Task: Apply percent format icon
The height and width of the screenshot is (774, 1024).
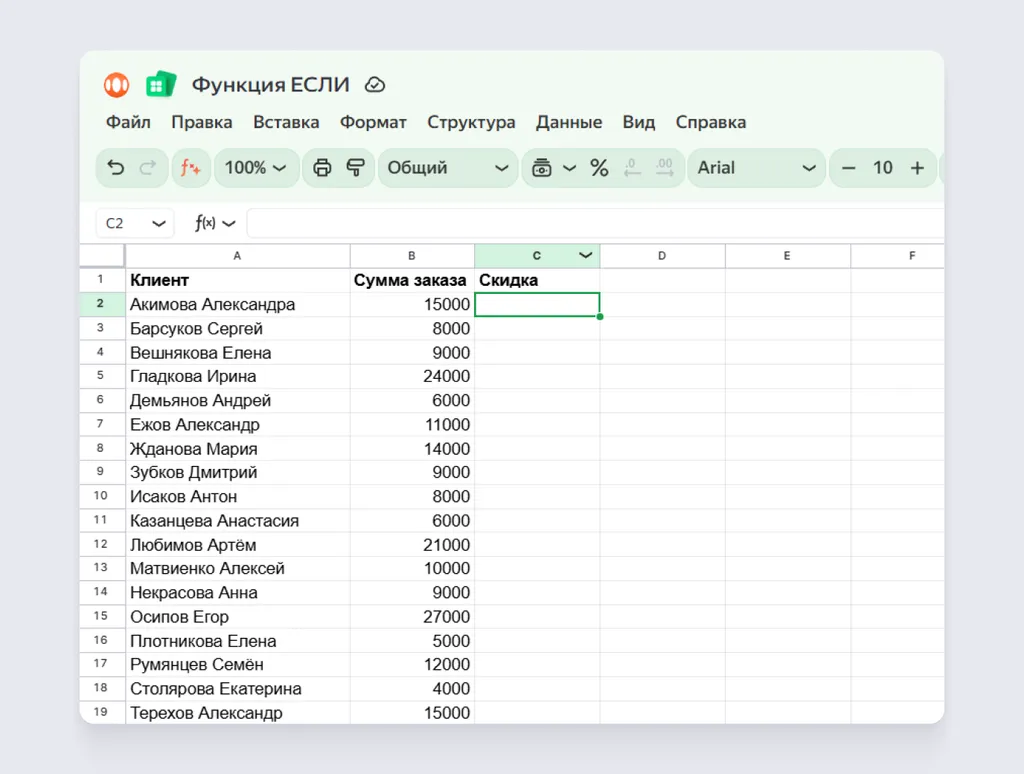Action: tap(599, 168)
